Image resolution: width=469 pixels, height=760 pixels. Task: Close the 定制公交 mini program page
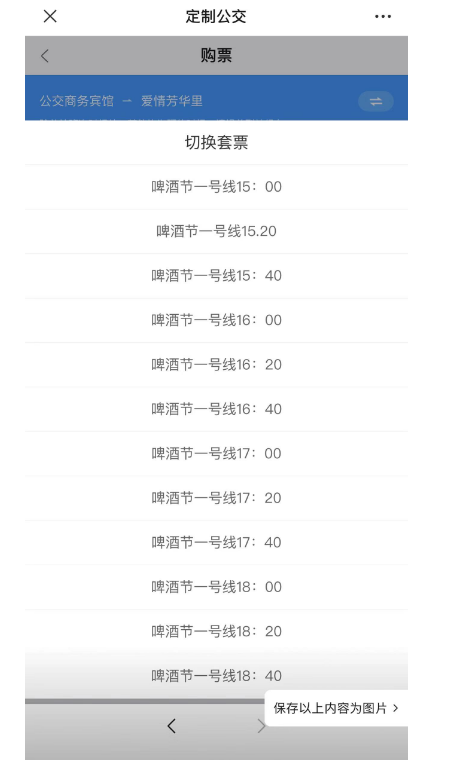[x=50, y=16]
